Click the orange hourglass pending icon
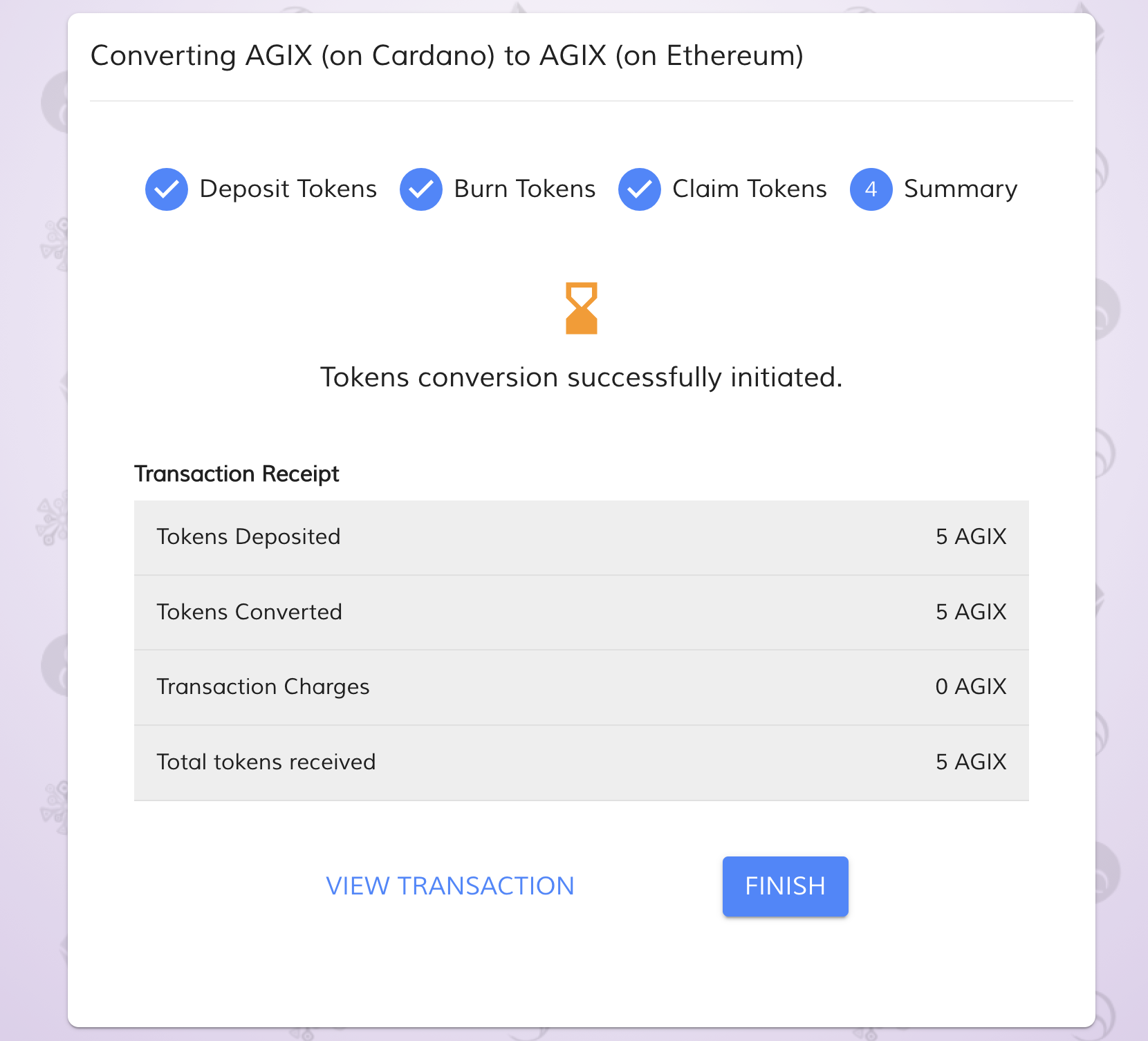Screen dimensions: 1148x1041 (582, 308)
